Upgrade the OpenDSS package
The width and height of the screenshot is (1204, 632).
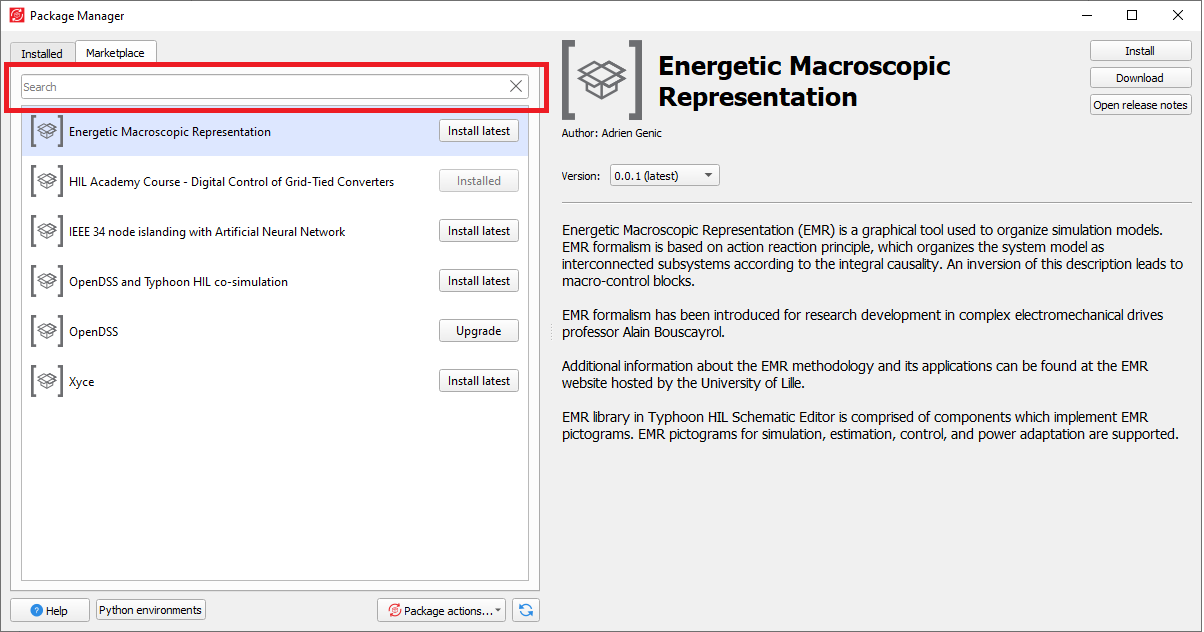479,331
